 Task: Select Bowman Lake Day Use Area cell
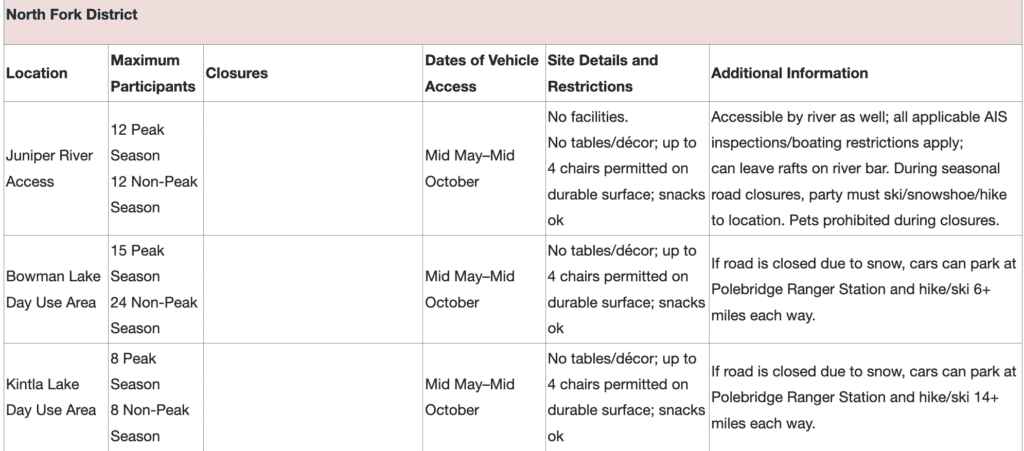coord(54,289)
